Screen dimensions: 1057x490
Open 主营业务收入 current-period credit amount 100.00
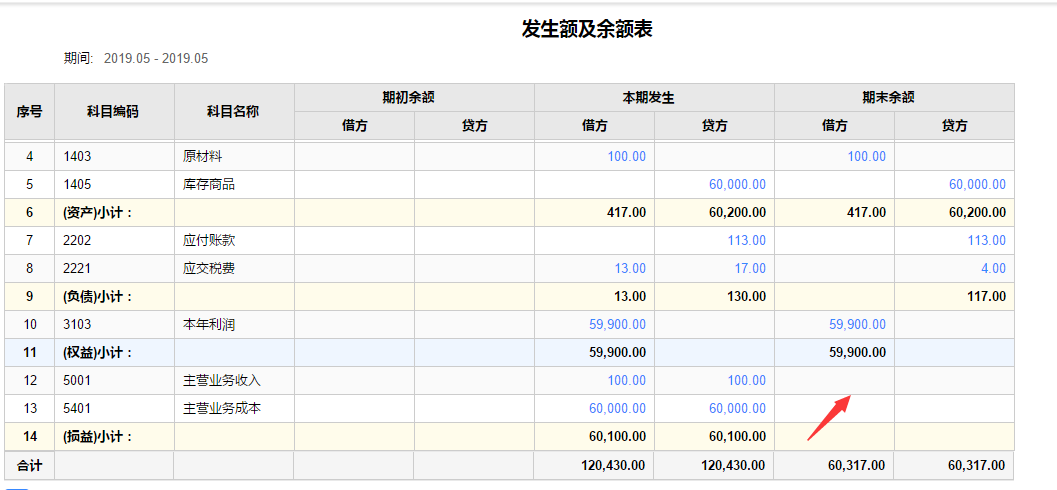tap(746, 380)
